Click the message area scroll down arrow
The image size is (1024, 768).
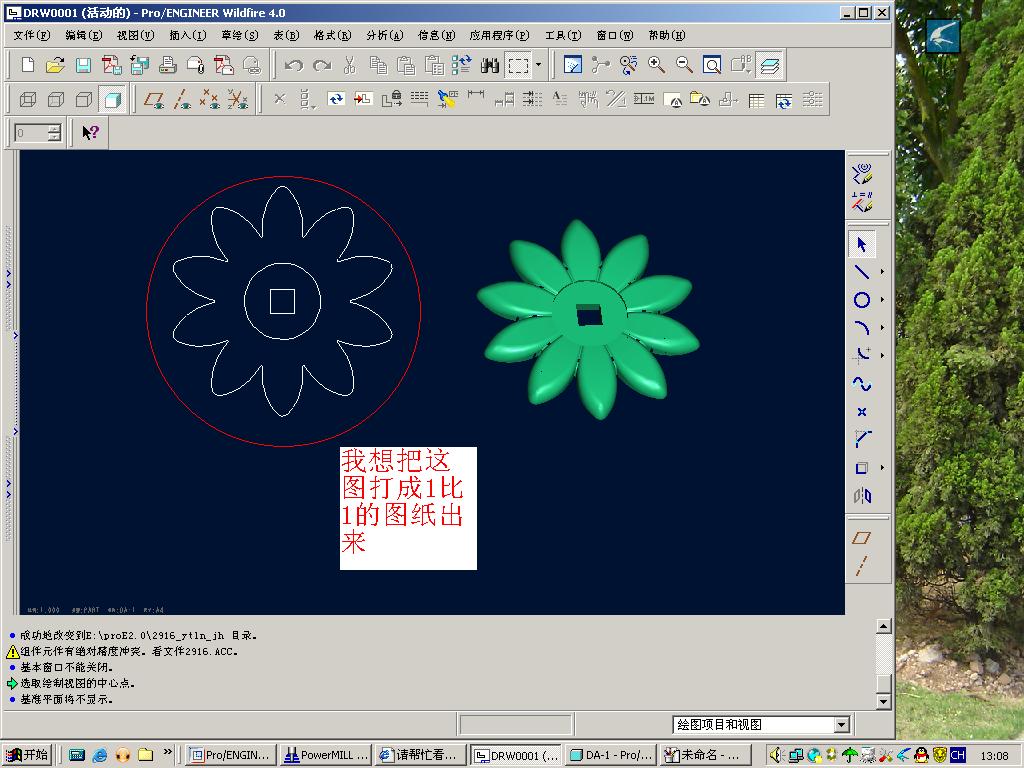tap(883, 701)
